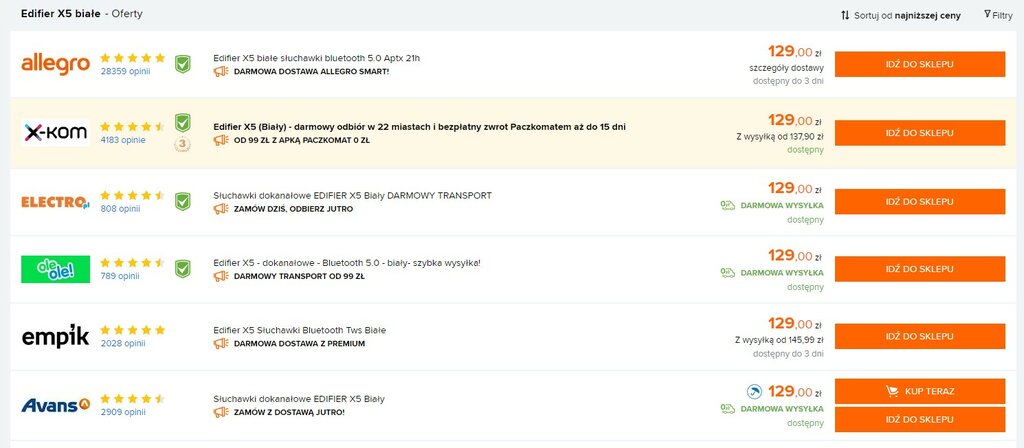The image size is (1024, 448).
Task: Open the 28359 opinii reviews link
Action: [125, 71]
